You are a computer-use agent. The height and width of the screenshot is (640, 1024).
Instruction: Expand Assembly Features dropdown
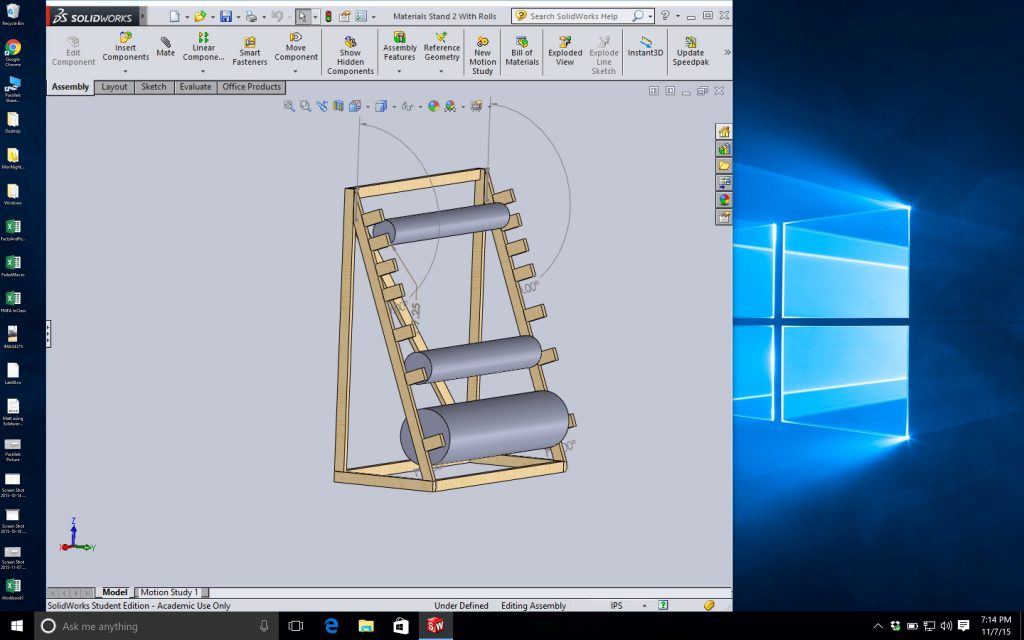[x=399, y=72]
